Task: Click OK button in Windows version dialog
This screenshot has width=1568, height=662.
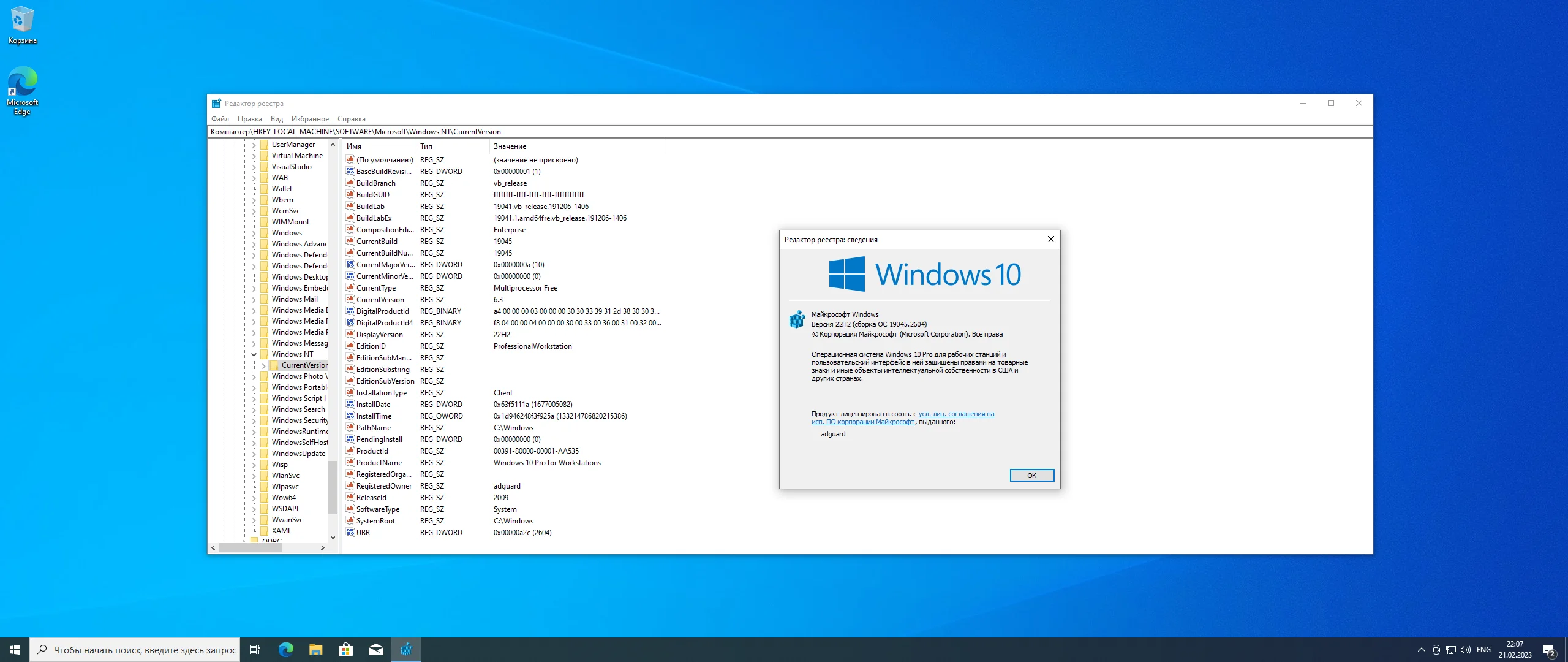Action: point(1030,475)
